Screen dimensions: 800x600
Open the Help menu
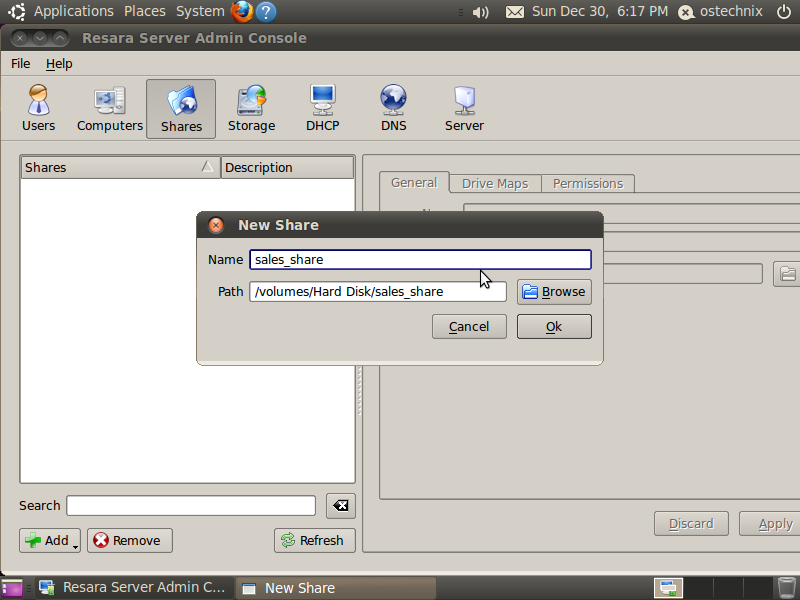[x=59, y=64]
